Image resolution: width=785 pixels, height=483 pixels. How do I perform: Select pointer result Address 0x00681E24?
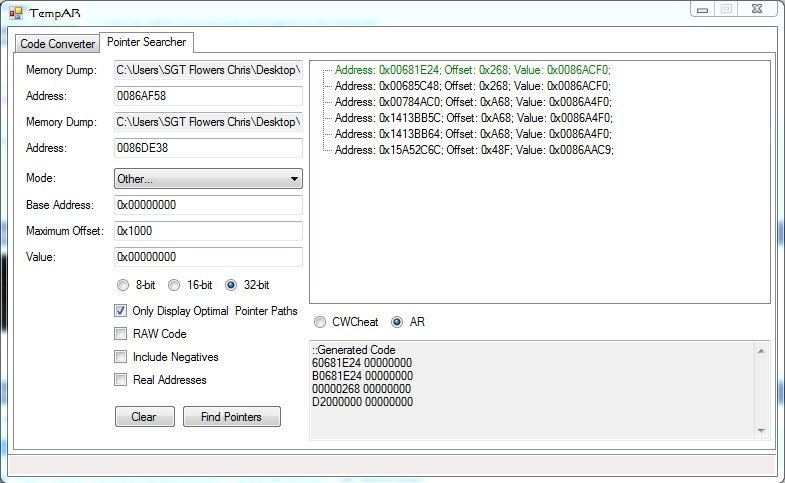point(473,70)
